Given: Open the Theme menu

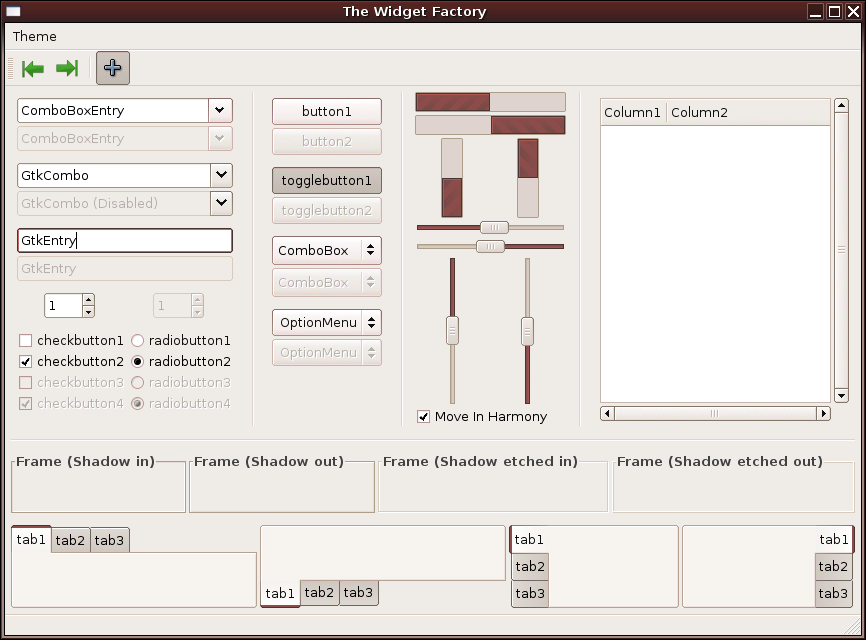Looking at the screenshot, I should click(x=35, y=37).
